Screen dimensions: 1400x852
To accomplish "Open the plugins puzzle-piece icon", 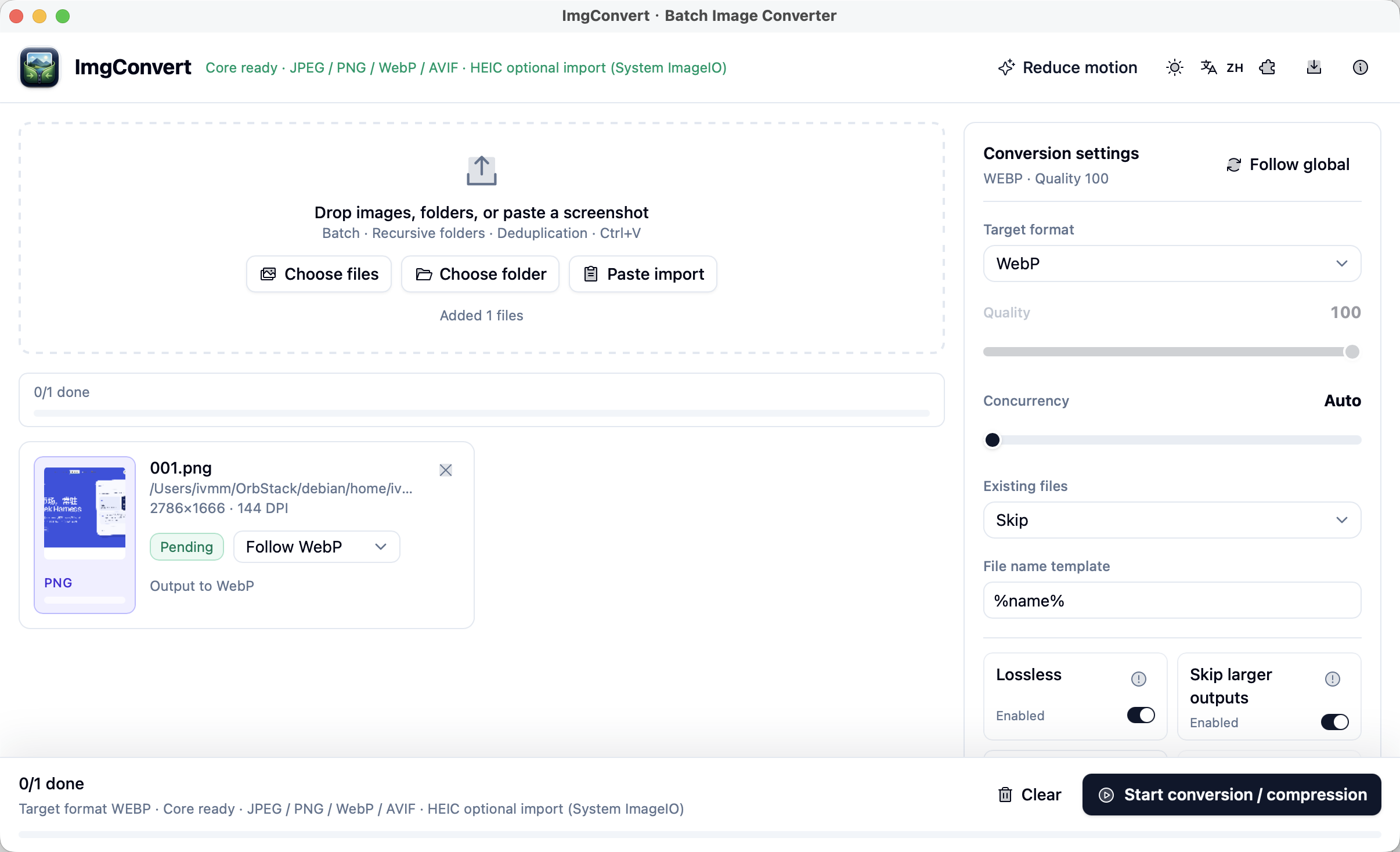I will (1268, 67).
